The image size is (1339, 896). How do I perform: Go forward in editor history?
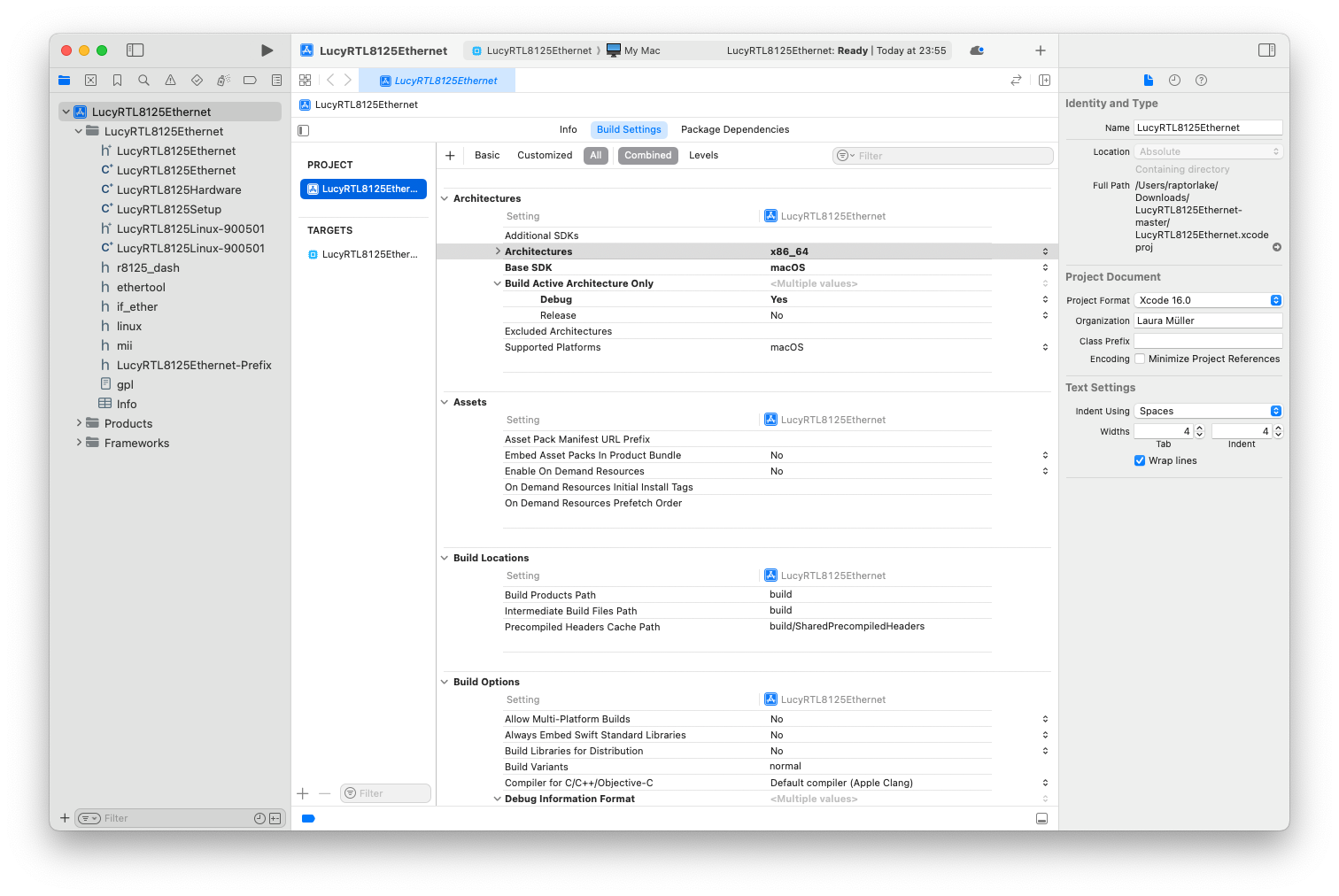point(348,81)
